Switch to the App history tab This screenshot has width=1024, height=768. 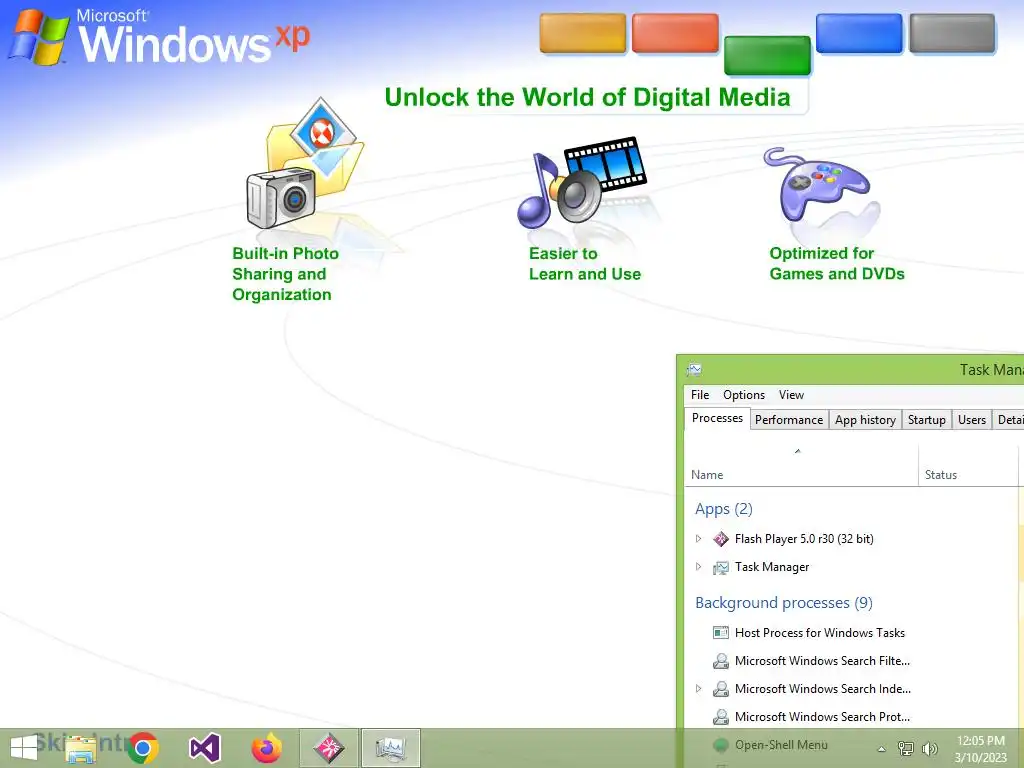(x=865, y=420)
